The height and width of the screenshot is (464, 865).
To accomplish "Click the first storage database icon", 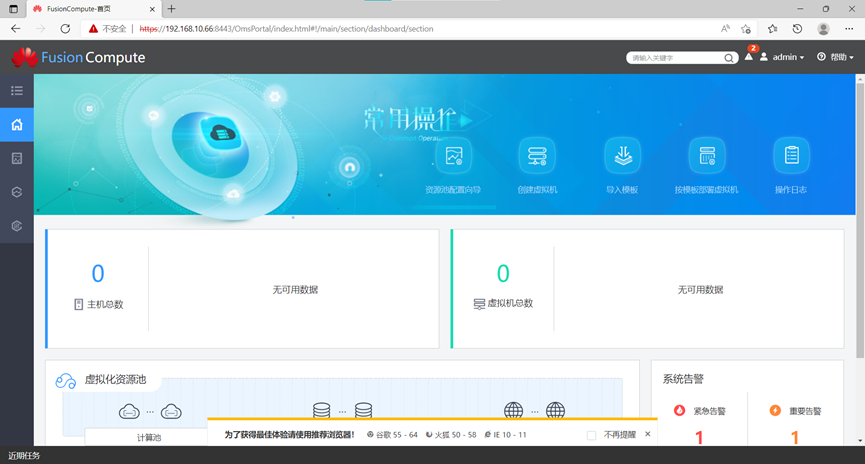I will point(322,410).
